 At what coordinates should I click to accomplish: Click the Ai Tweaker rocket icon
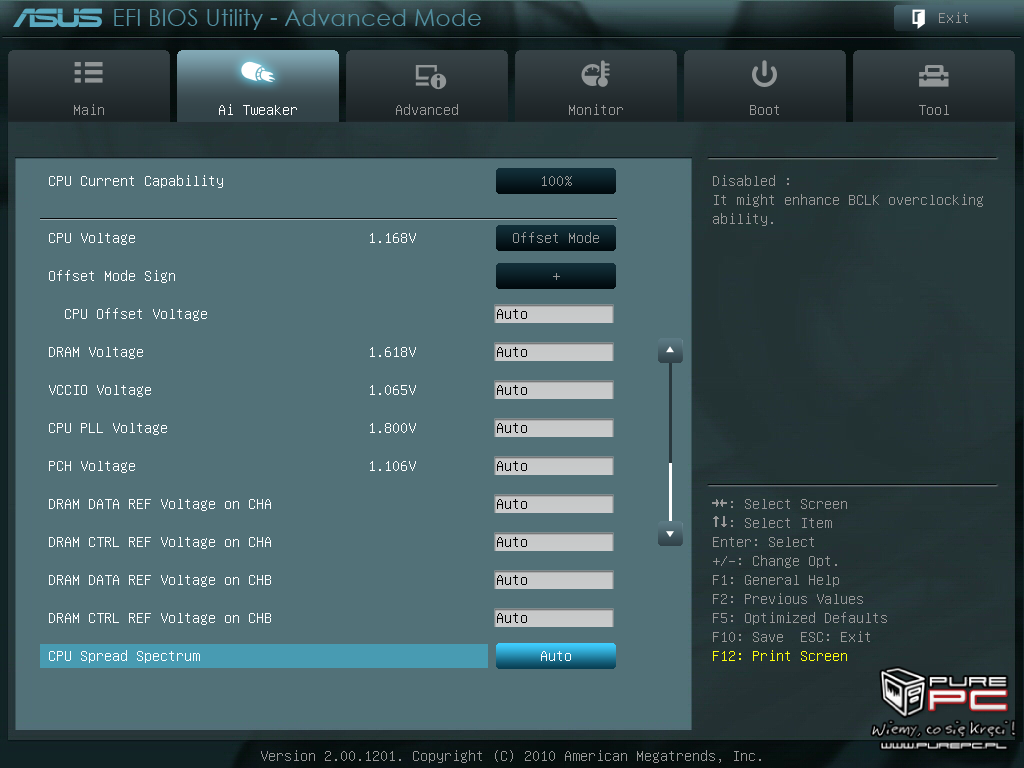pos(258,72)
